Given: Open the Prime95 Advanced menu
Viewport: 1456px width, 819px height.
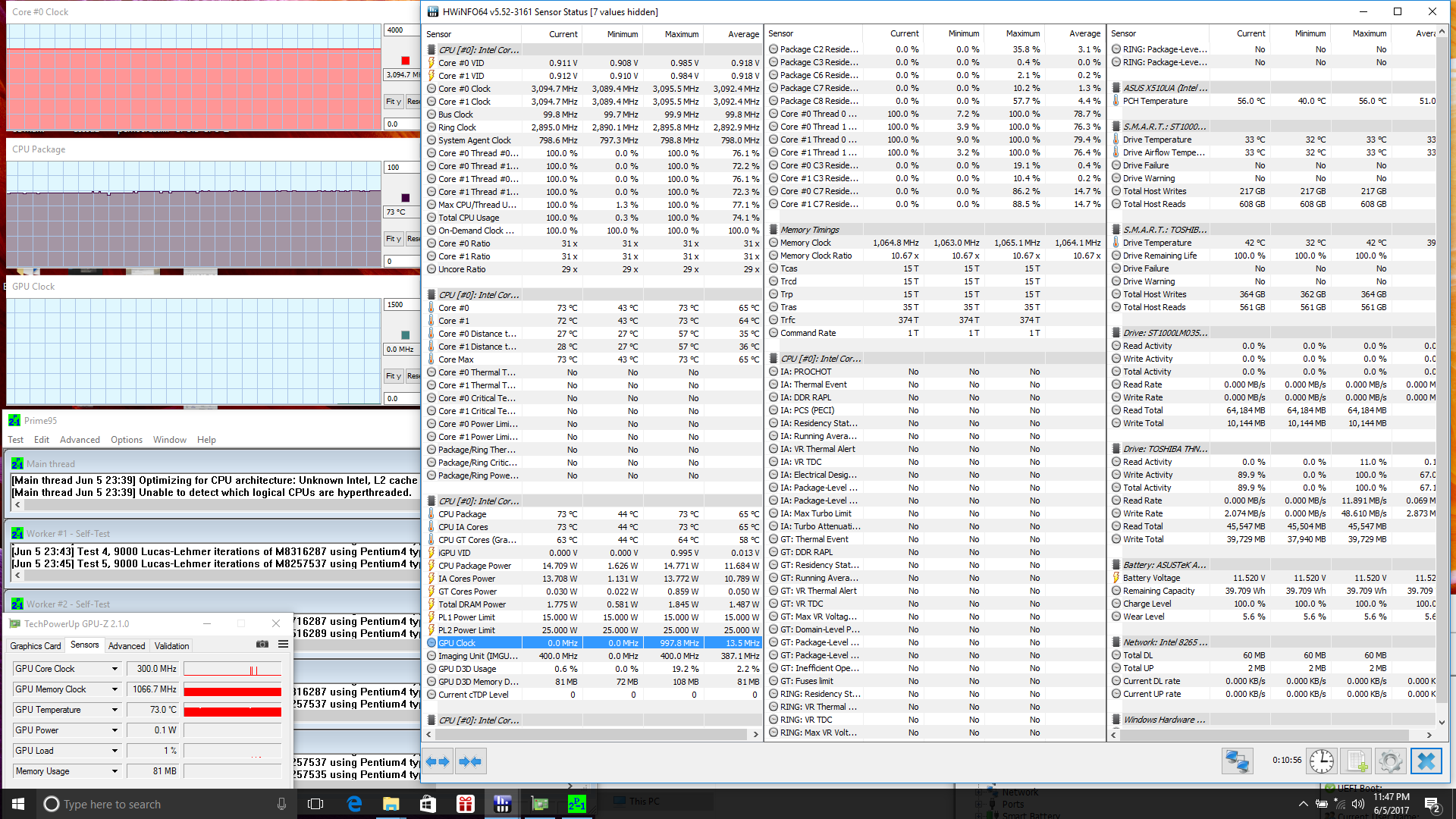Looking at the screenshot, I should (x=80, y=440).
